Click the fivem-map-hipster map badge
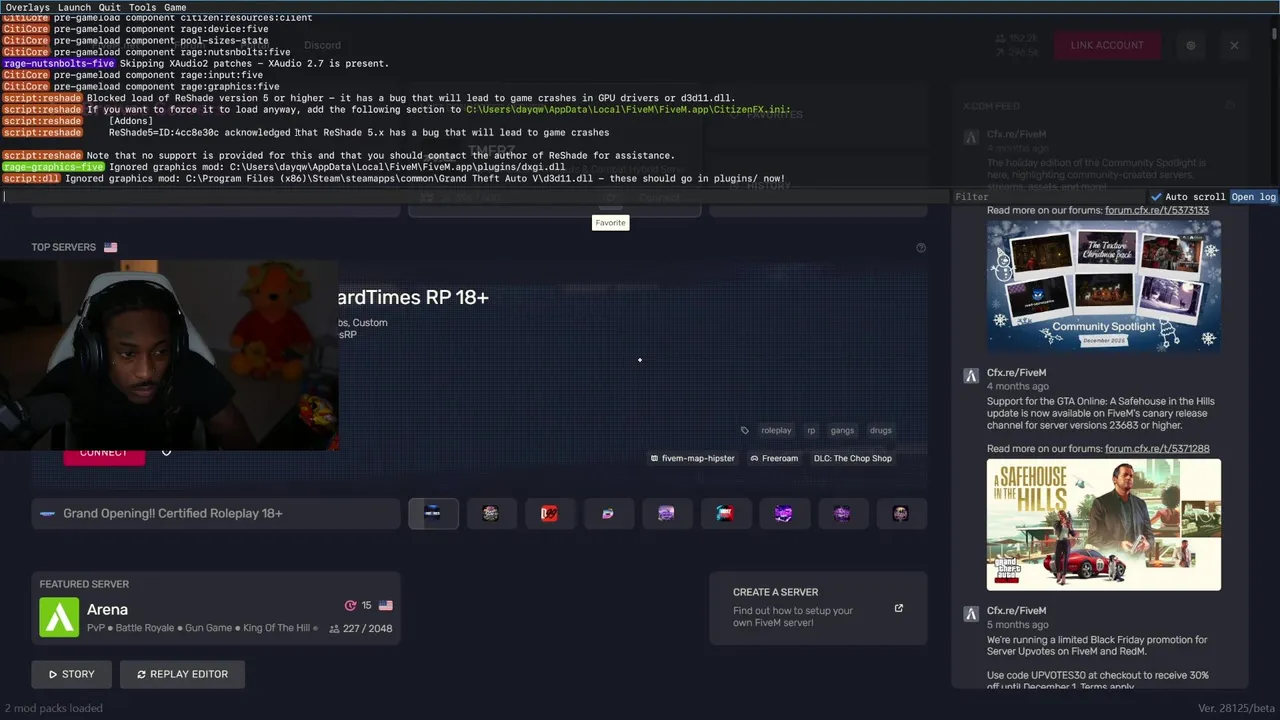1280x720 pixels. point(692,458)
